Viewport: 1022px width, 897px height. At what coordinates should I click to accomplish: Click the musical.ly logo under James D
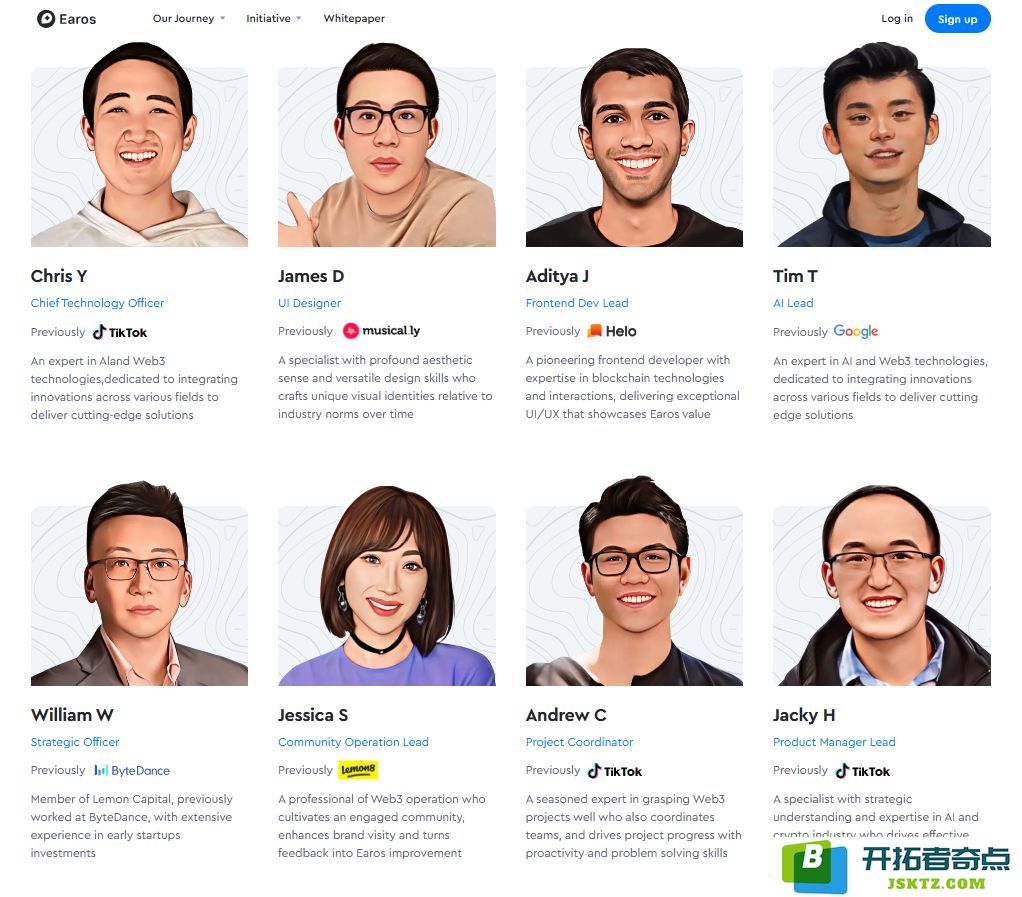pos(381,331)
